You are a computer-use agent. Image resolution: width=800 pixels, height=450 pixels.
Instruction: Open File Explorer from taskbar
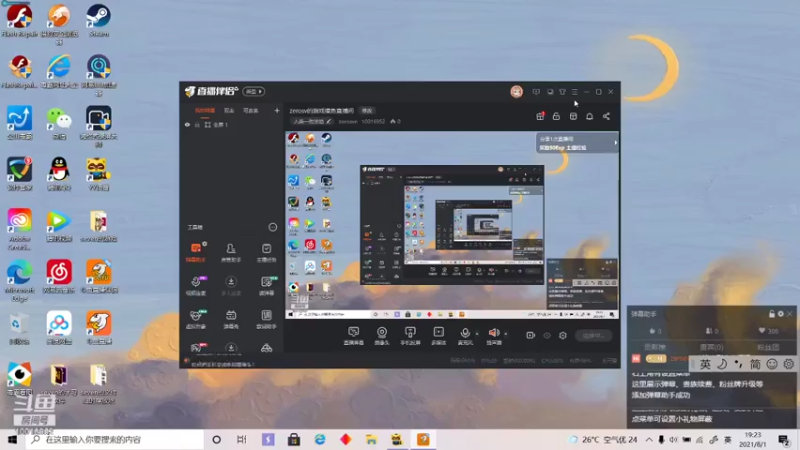coord(371,439)
